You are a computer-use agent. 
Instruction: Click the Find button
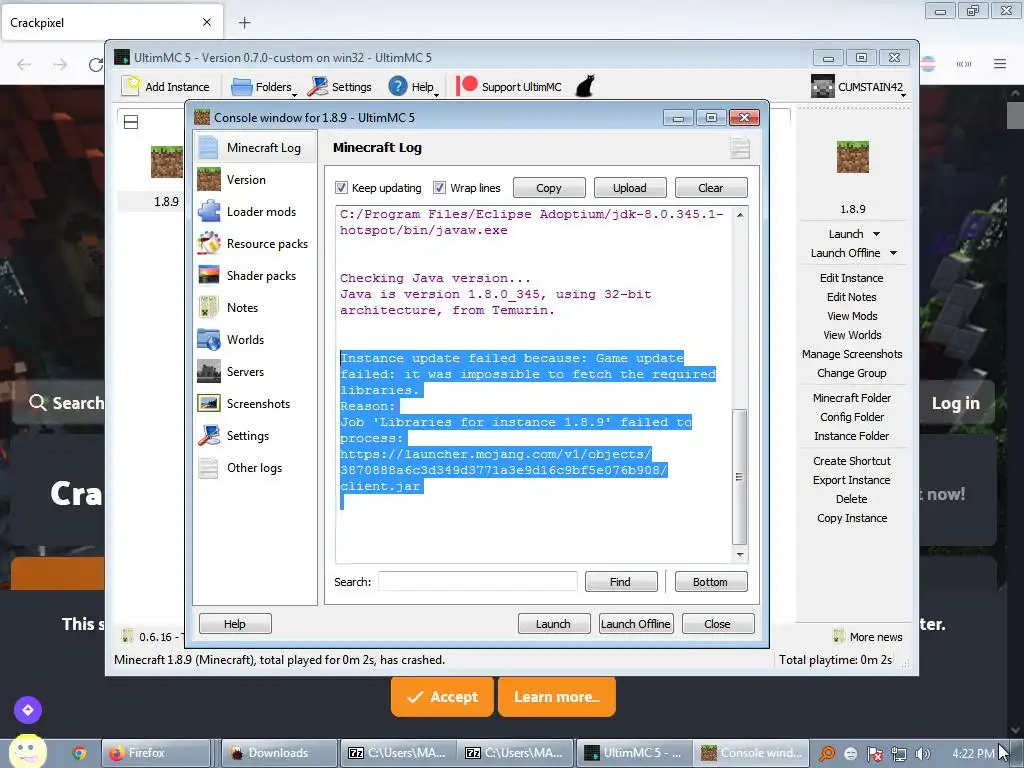coord(620,581)
